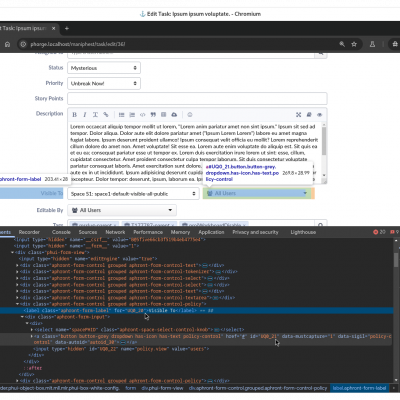400x400 pixels.
Task: Switch to the Memory DevTools tab
Action: click(x=180, y=232)
